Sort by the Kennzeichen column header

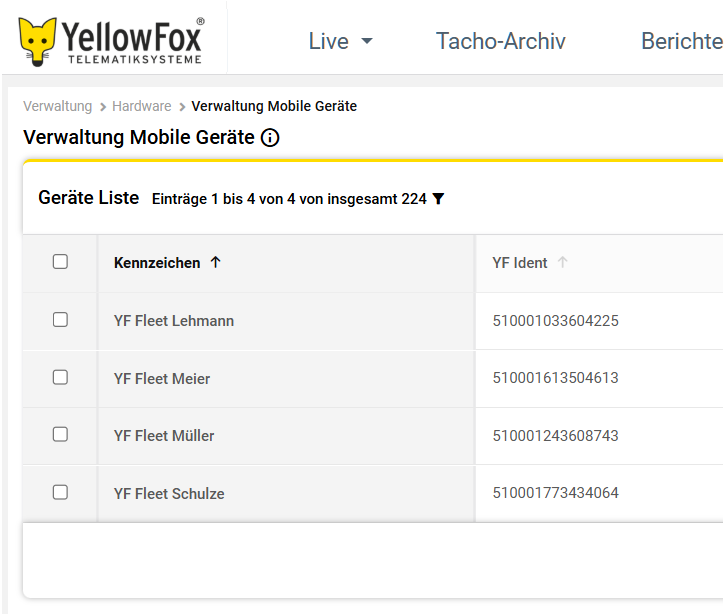point(158,263)
